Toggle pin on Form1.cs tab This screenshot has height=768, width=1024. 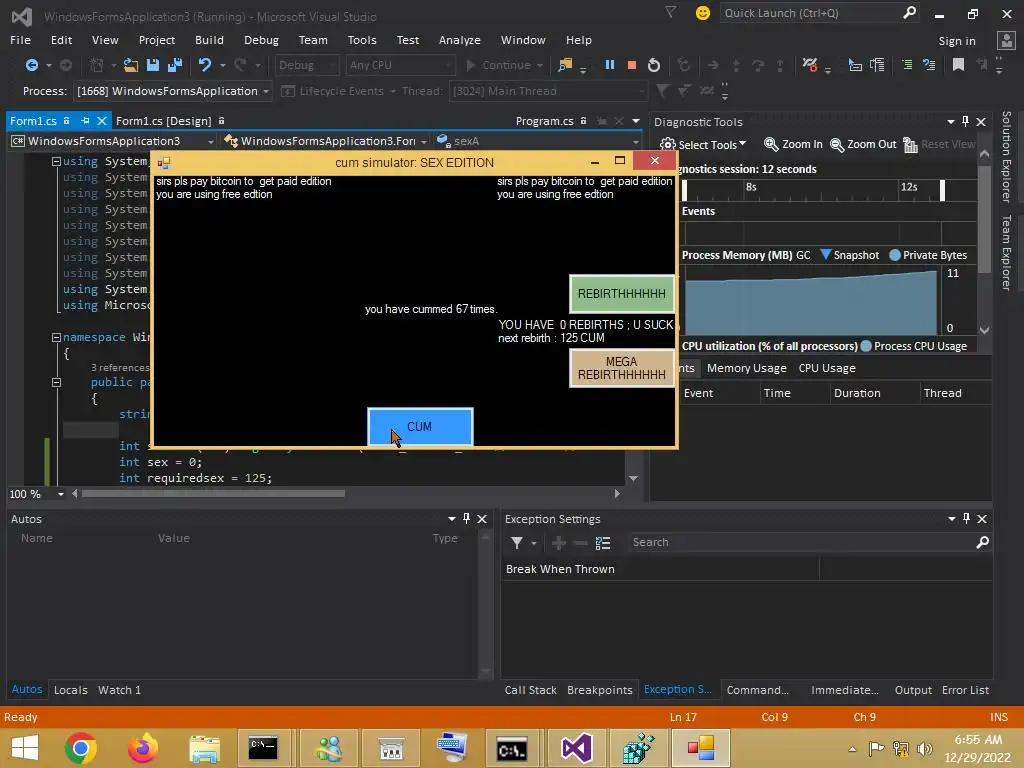[86, 121]
